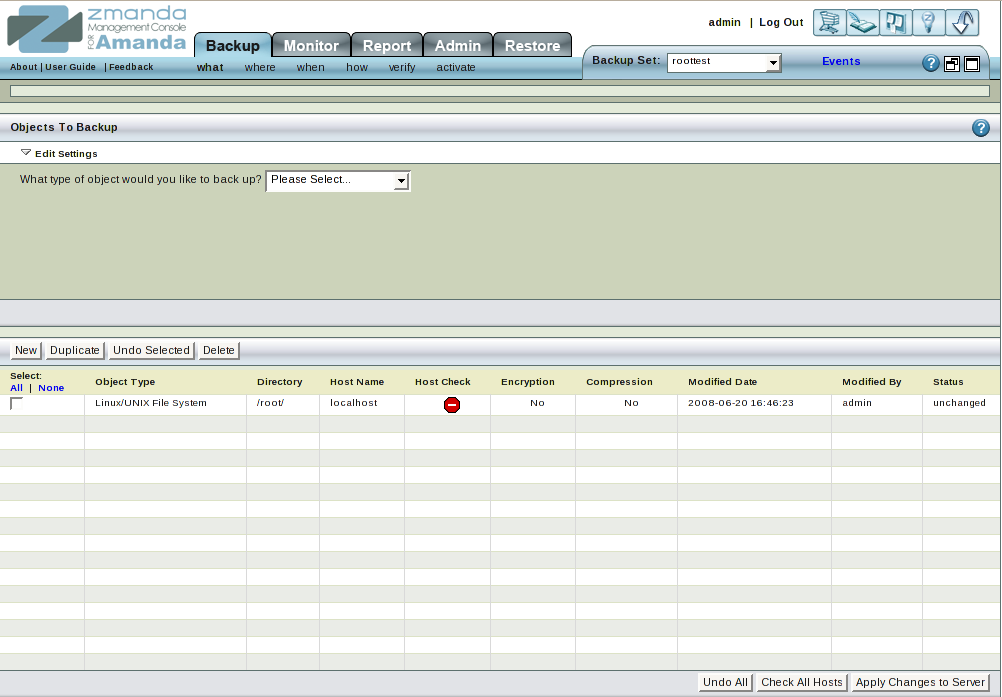
Task: Click the 2008-06-20 16:46:23 date cell
Action: [x=741, y=403]
